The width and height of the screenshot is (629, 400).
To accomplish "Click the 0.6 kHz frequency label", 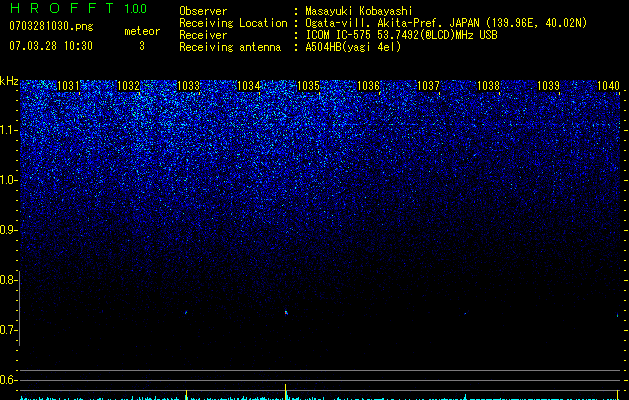I will coord(8,380).
